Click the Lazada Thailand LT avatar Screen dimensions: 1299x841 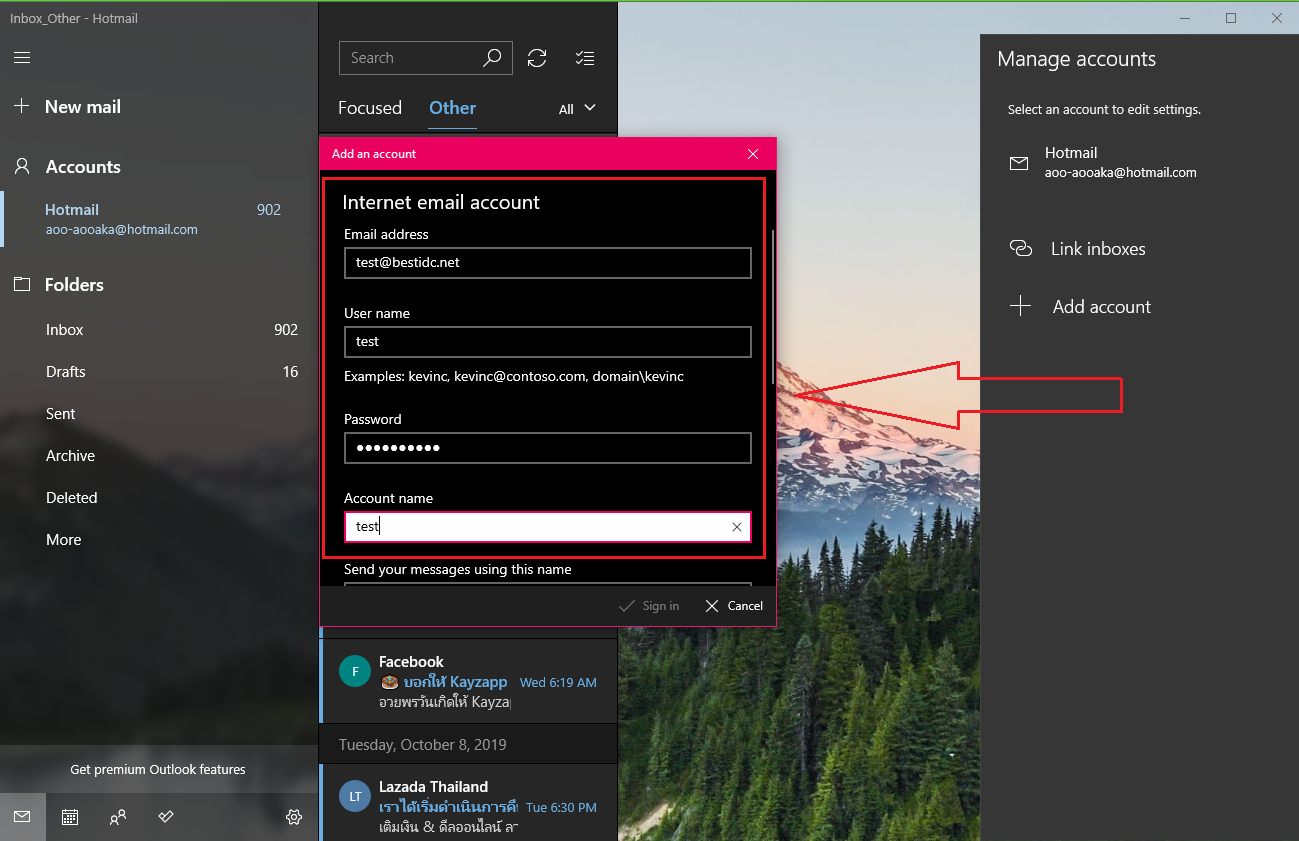click(x=355, y=797)
